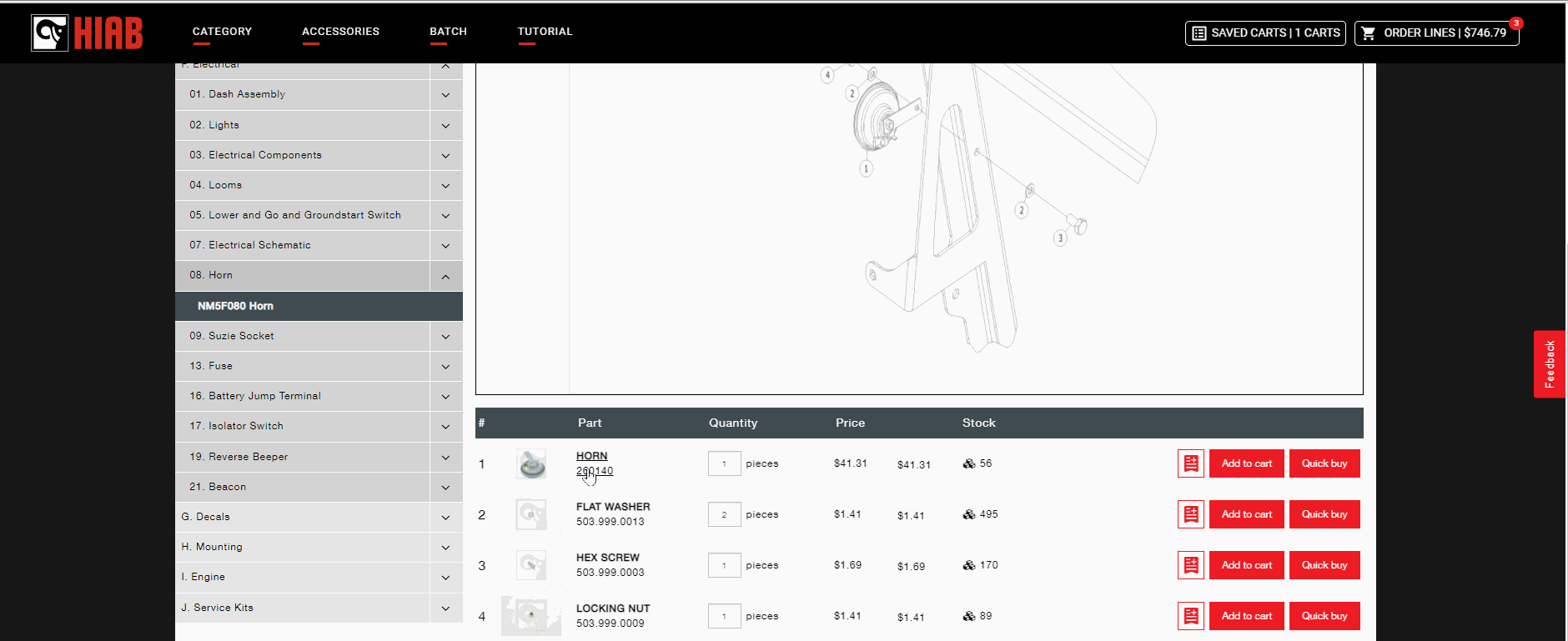Screen dimensions: 1568x641
Task: Open the CATEGORY menu
Action: (222, 32)
